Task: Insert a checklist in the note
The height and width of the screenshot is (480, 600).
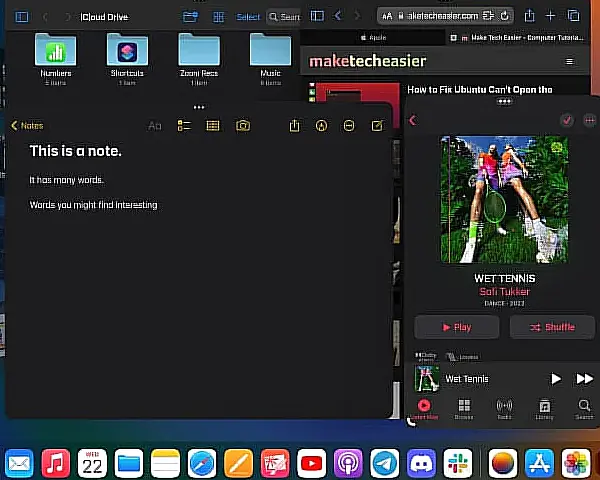Action: [x=184, y=126]
